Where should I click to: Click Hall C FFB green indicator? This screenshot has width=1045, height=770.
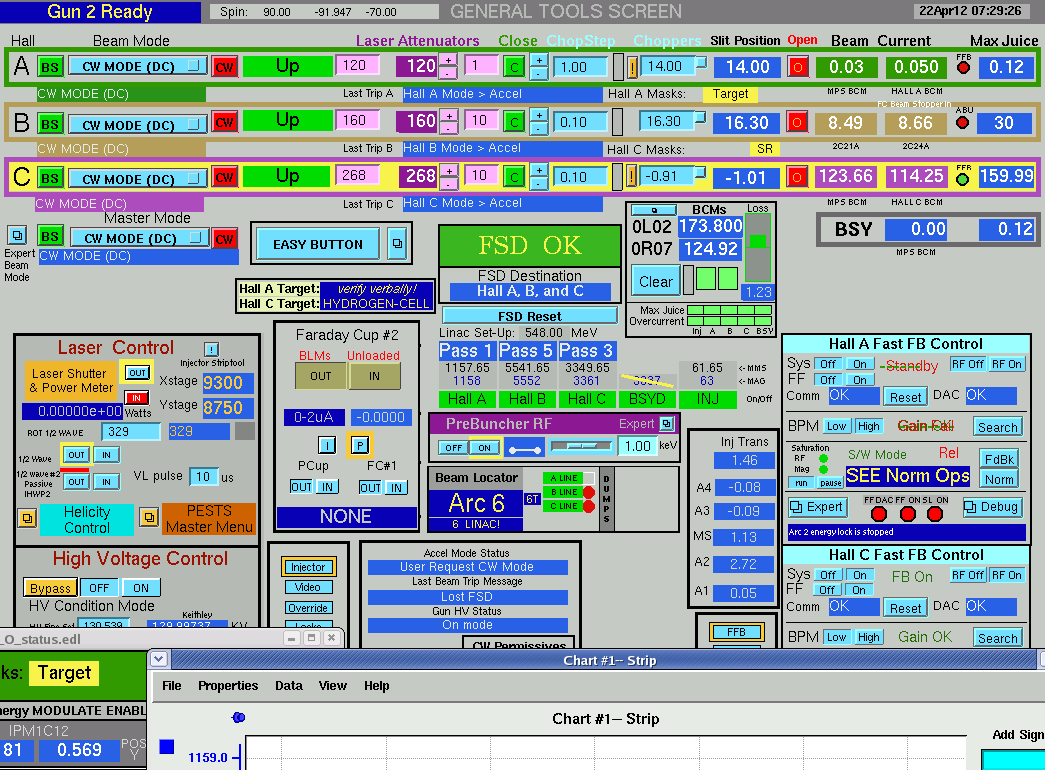pos(962,179)
